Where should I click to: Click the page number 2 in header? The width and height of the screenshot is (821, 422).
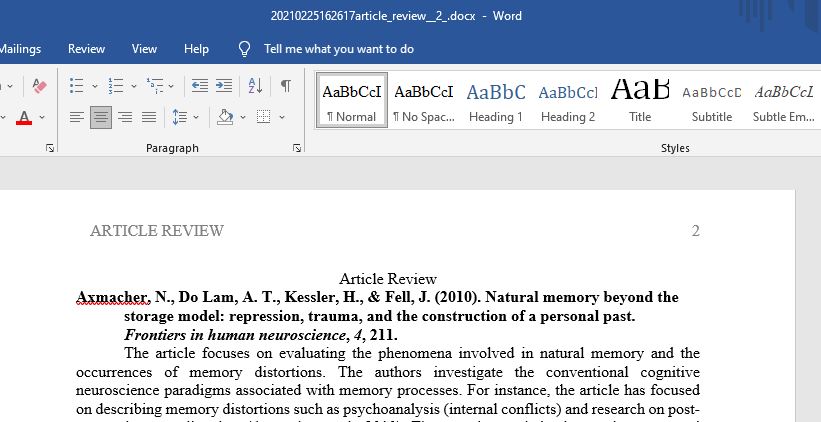[x=695, y=231]
